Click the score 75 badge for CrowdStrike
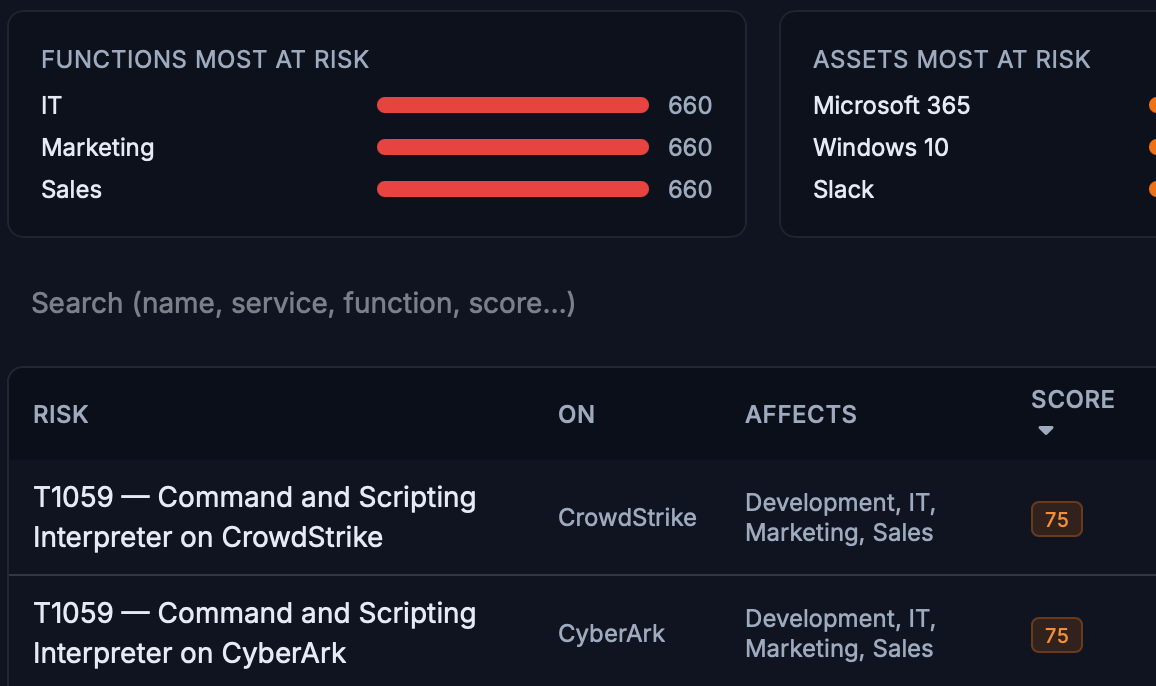This screenshot has height=686, width=1156. click(x=1056, y=519)
